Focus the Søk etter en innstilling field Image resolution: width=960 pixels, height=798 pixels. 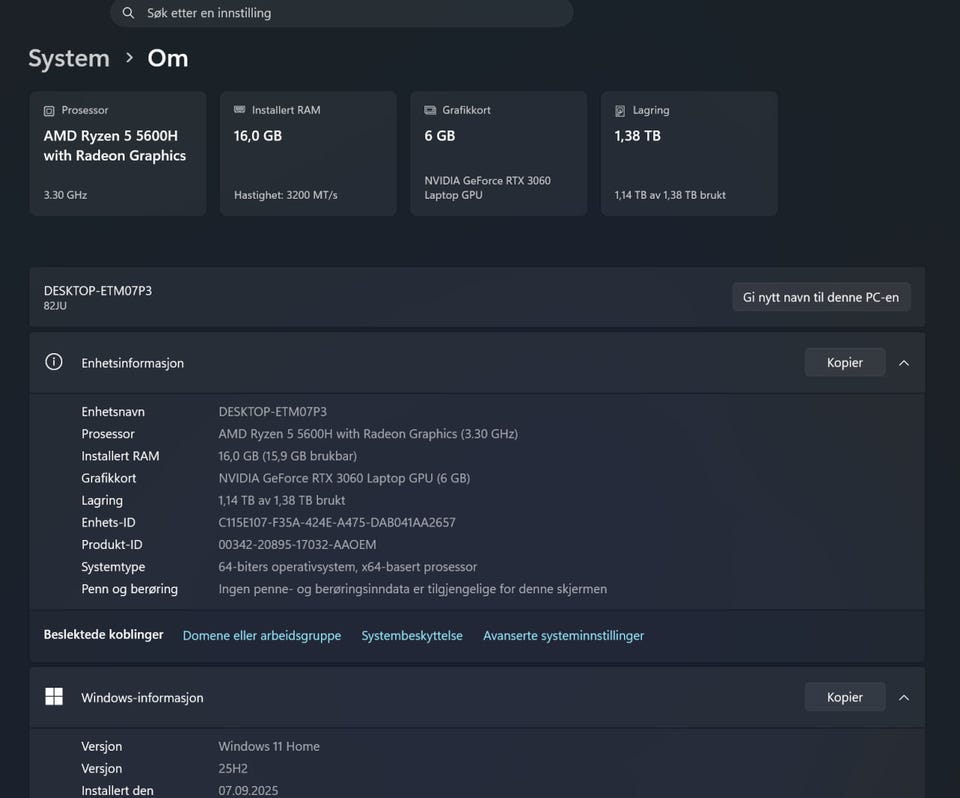click(342, 13)
